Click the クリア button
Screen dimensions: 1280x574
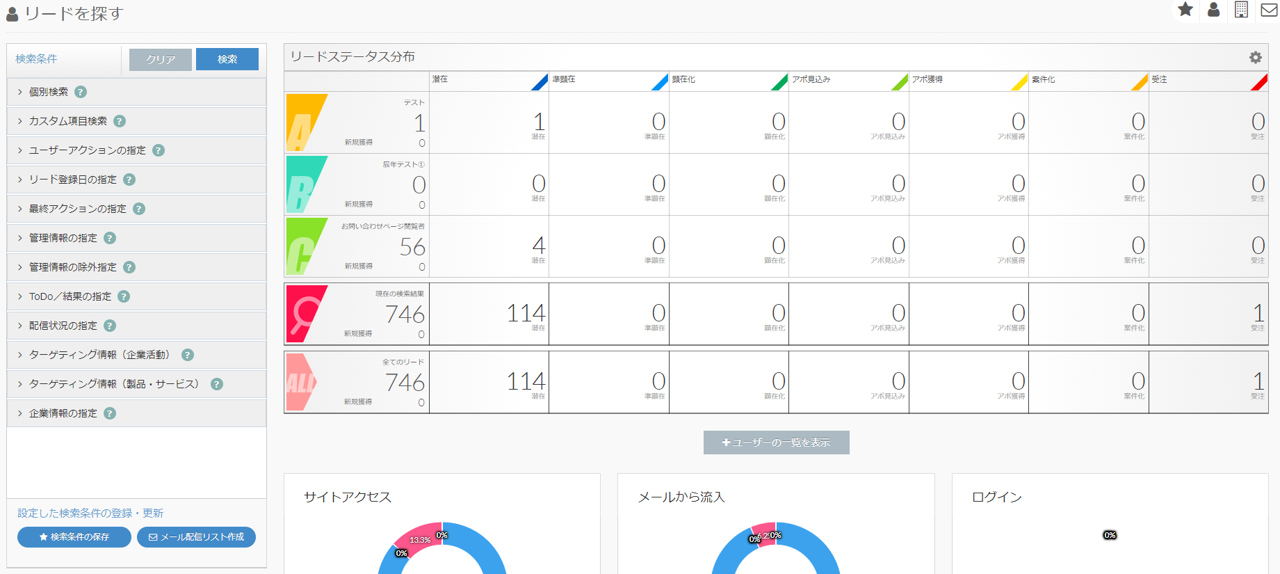160,59
